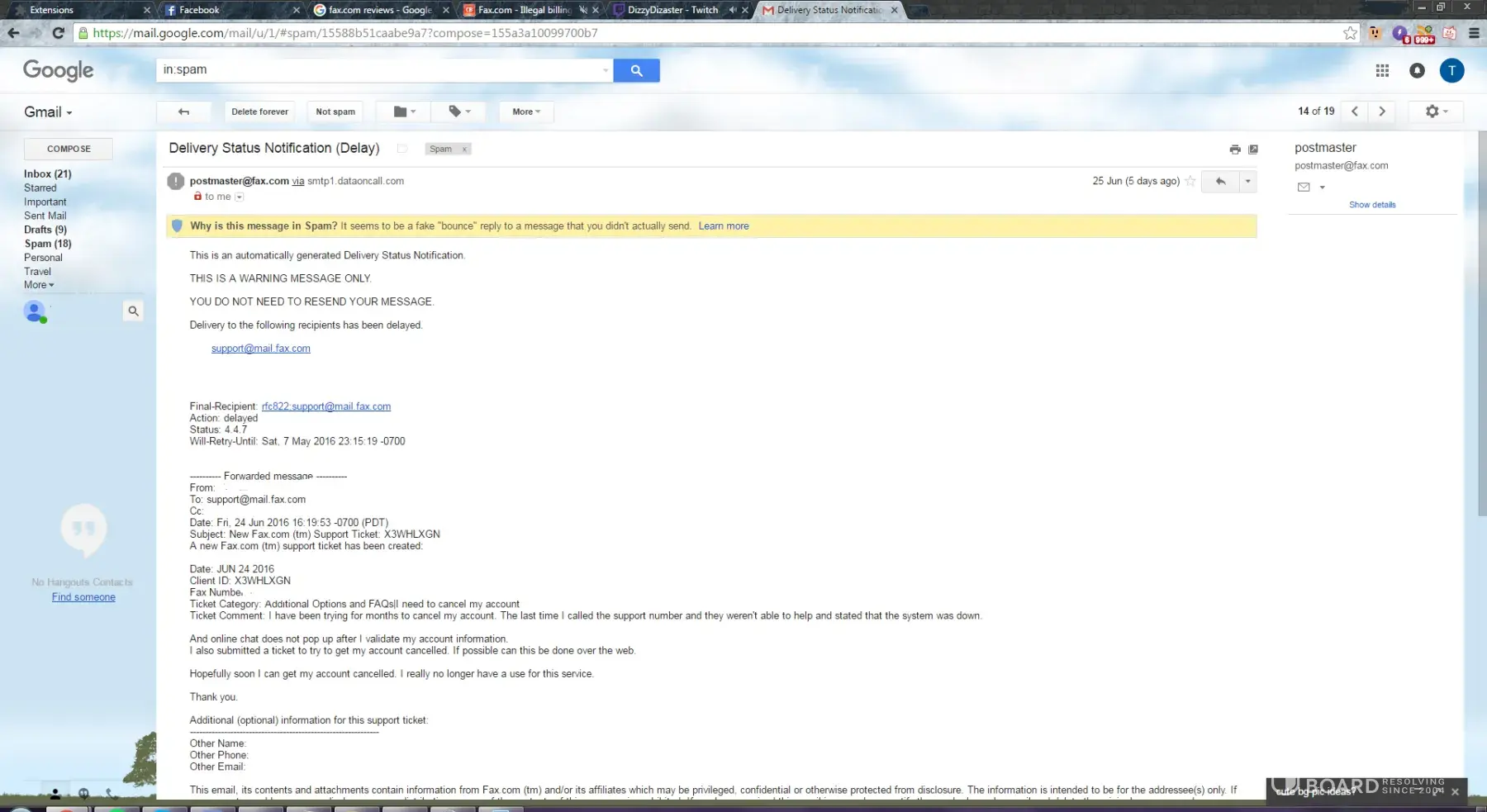This screenshot has width=1487, height=812.
Task: Open Drafts (9) folder
Action: coord(45,230)
